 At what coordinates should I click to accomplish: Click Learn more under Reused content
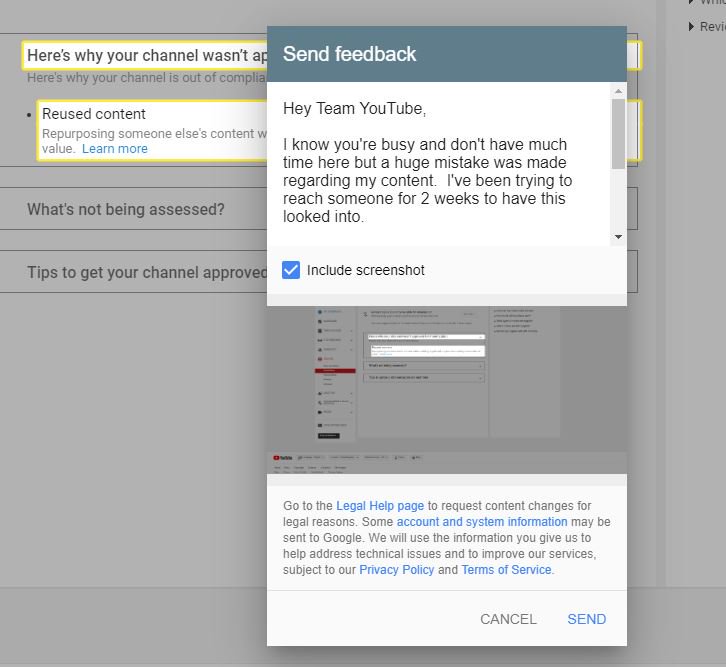pos(115,149)
